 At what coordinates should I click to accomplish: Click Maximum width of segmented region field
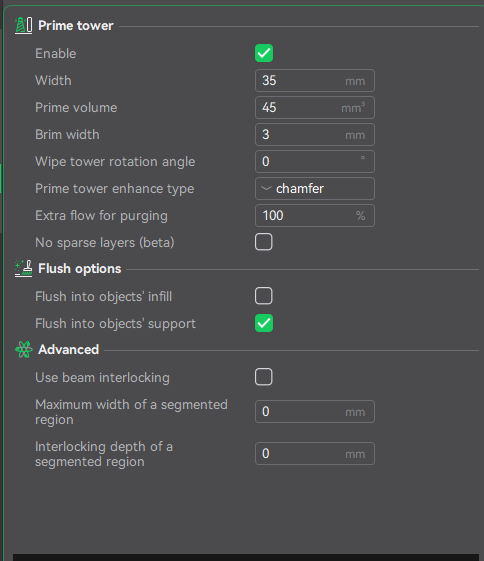[315, 411]
